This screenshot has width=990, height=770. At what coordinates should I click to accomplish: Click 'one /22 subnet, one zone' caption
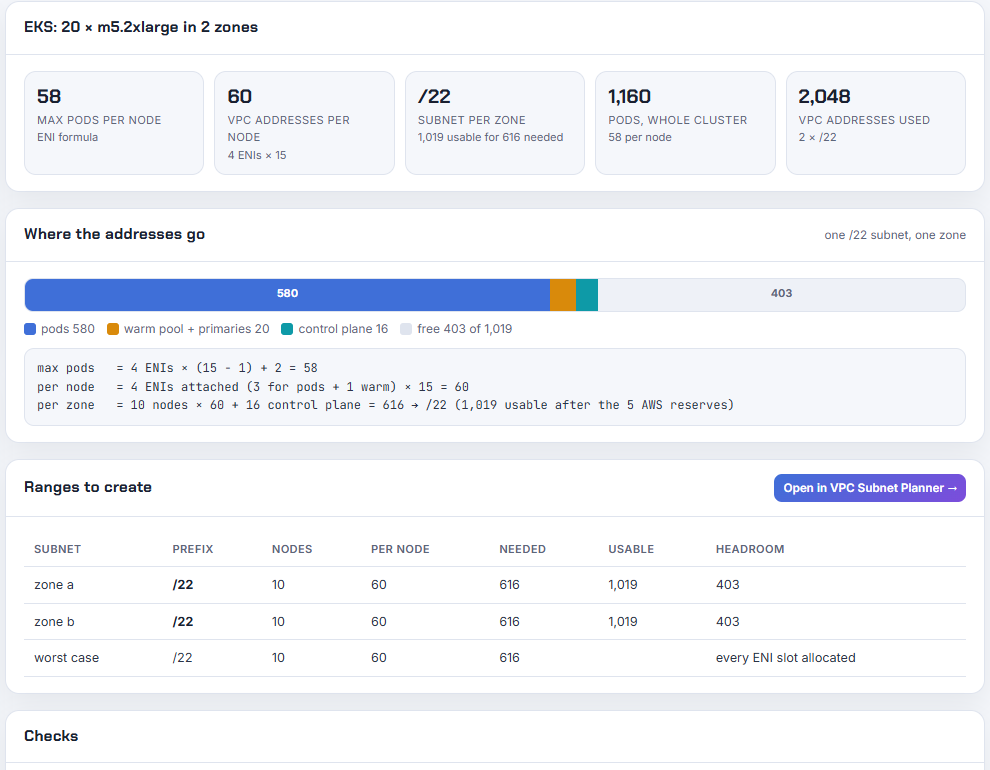(895, 235)
